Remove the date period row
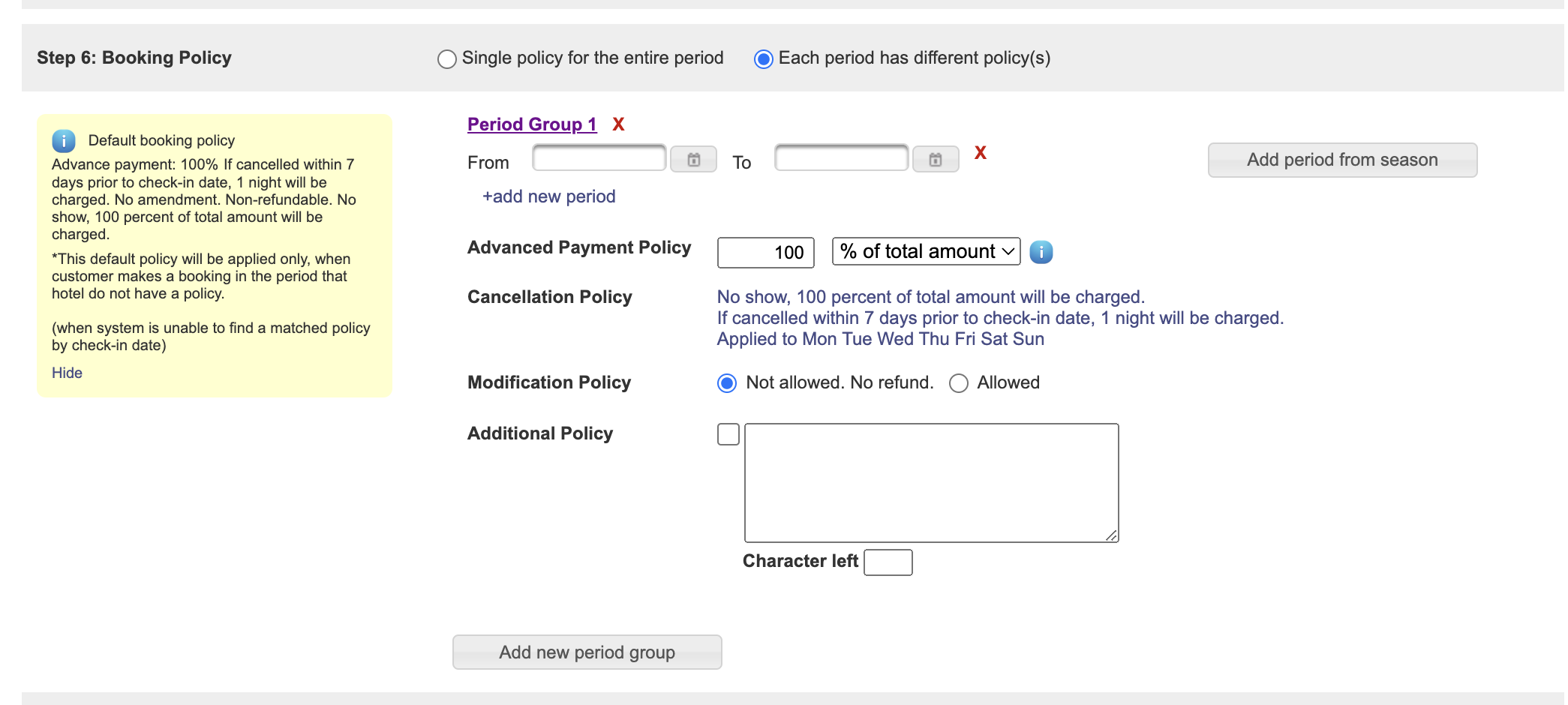 980,153
